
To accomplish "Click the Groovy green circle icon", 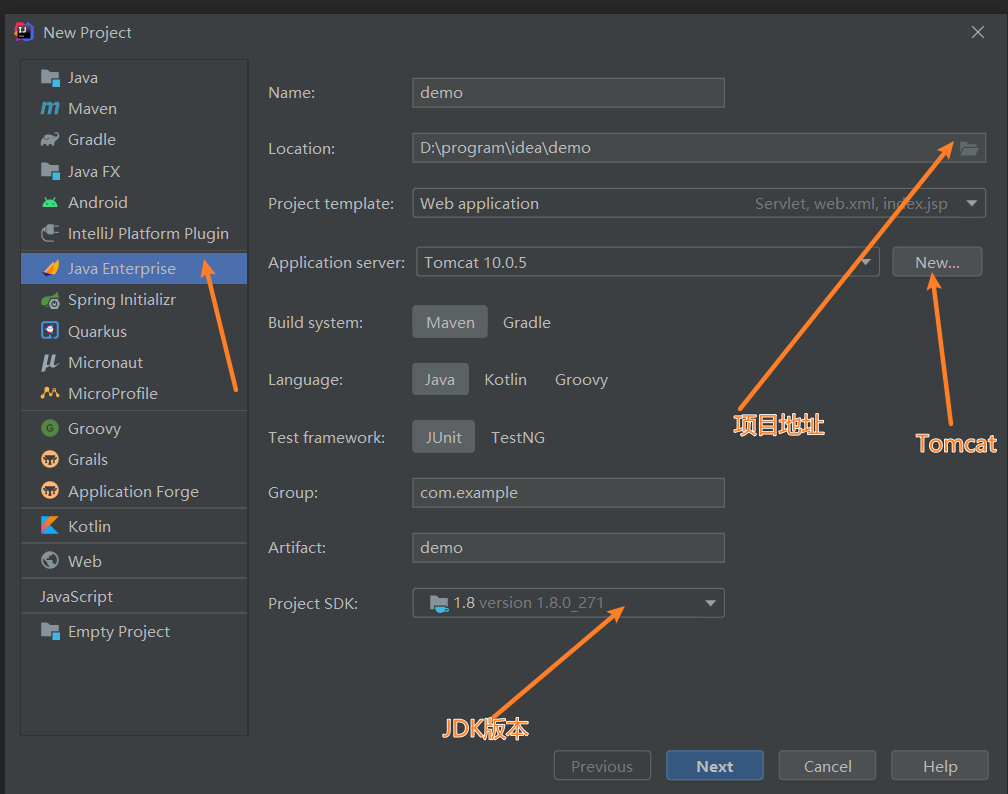I will 50,428.
